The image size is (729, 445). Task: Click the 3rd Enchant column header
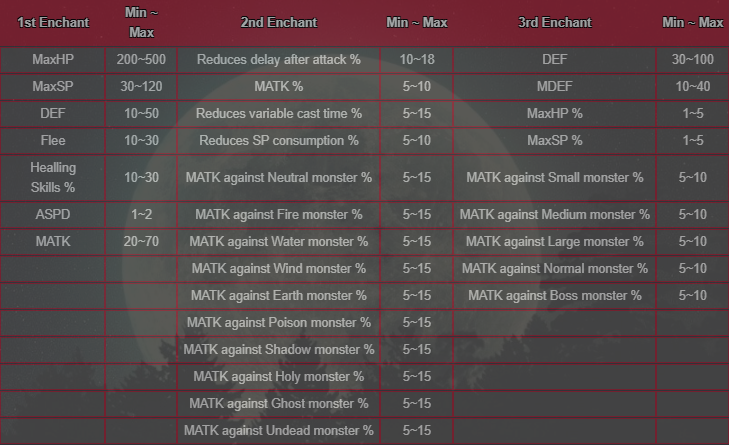click(x=554, y=22)
